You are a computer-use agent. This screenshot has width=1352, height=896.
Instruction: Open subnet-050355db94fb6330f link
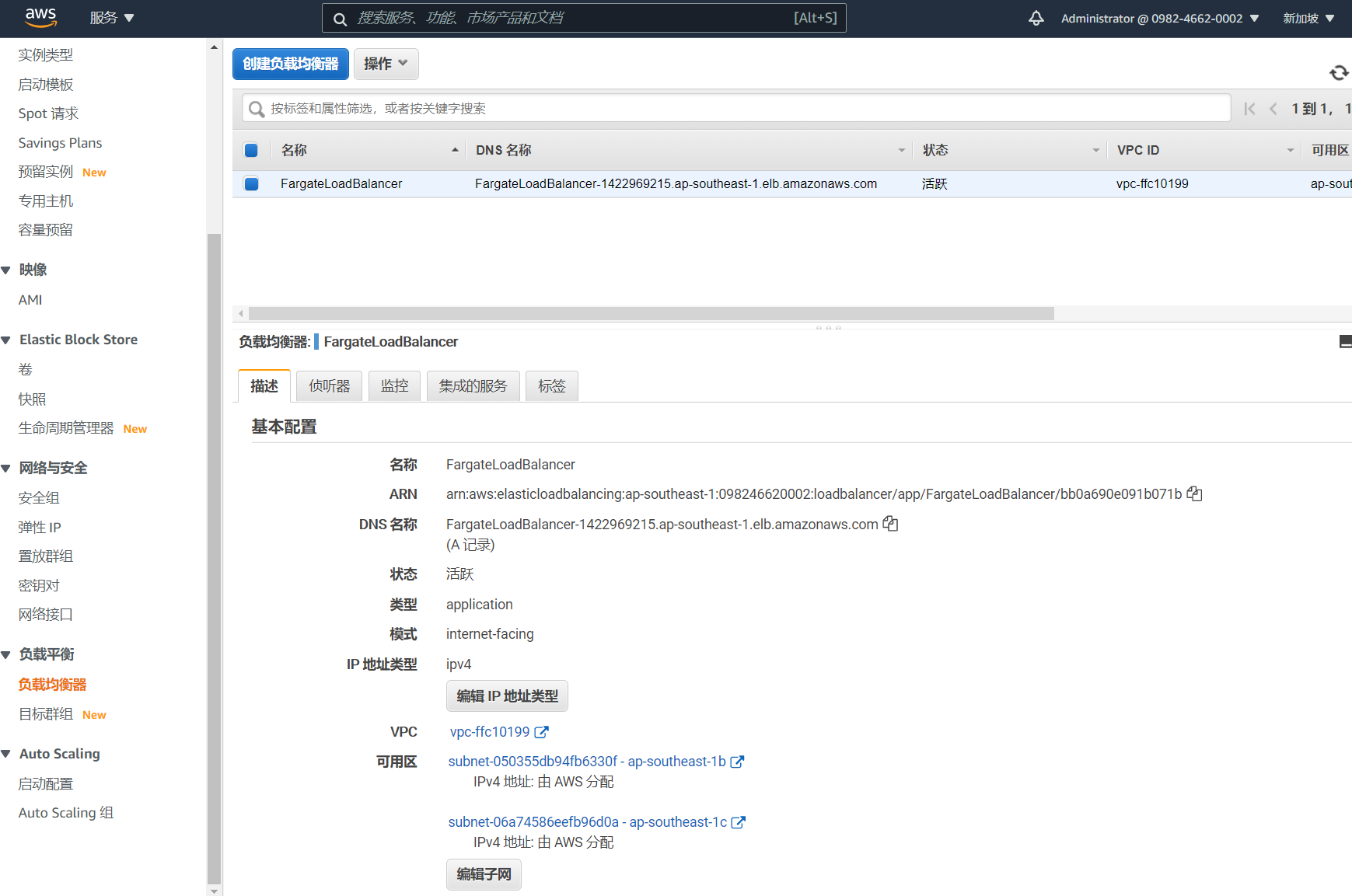[587, 762]
